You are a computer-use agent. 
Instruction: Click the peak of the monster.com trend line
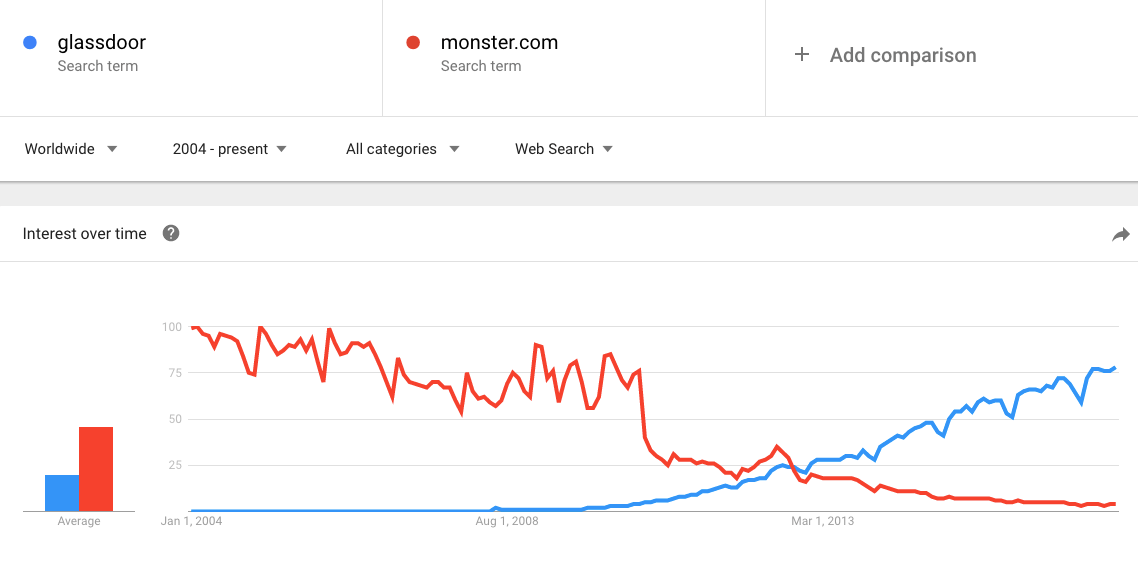pos(194,327)
